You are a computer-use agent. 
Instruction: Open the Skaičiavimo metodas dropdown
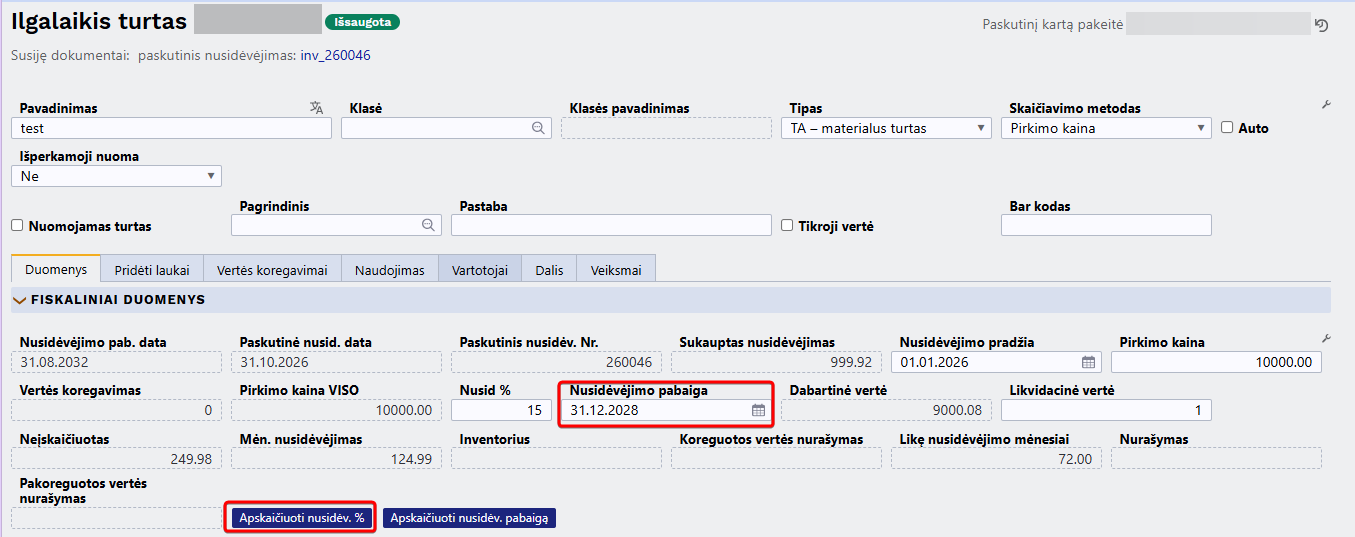tap(1106, 128)
